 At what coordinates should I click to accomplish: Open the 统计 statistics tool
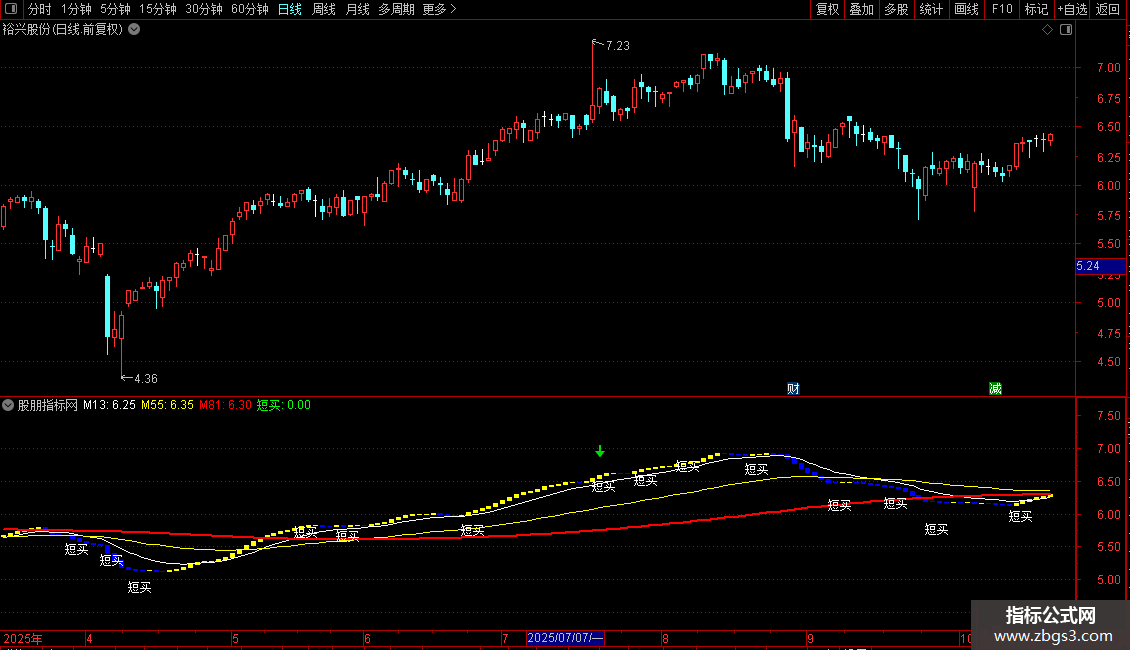(x=931, y=9)
